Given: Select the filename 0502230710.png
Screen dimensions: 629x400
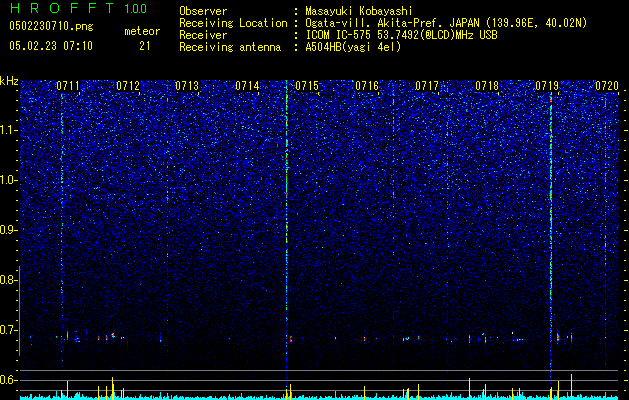Looking at the screenshot, I should pos(51,27).
